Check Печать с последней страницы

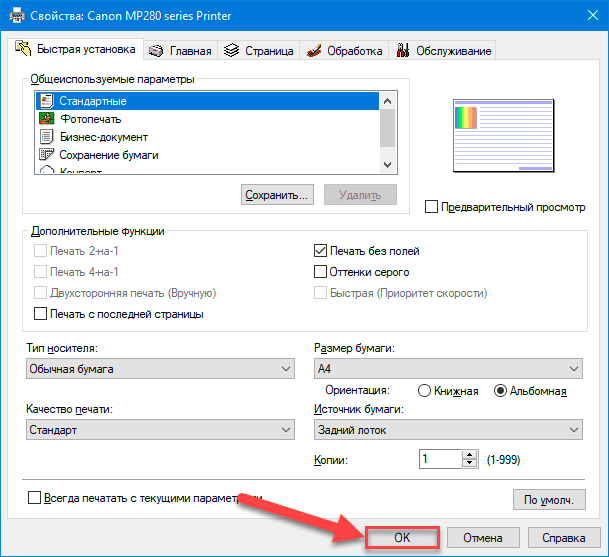(x=40, y=313)
